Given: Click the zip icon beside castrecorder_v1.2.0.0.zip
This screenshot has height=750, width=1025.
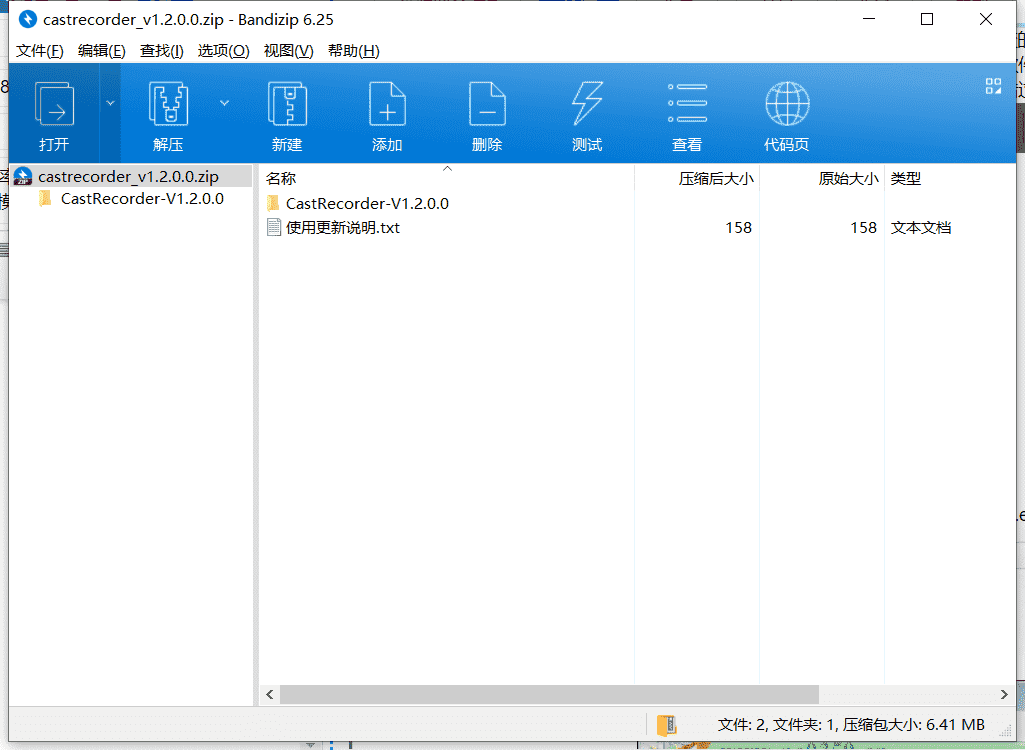Looking at the screenshot, I should click(23, 177).
